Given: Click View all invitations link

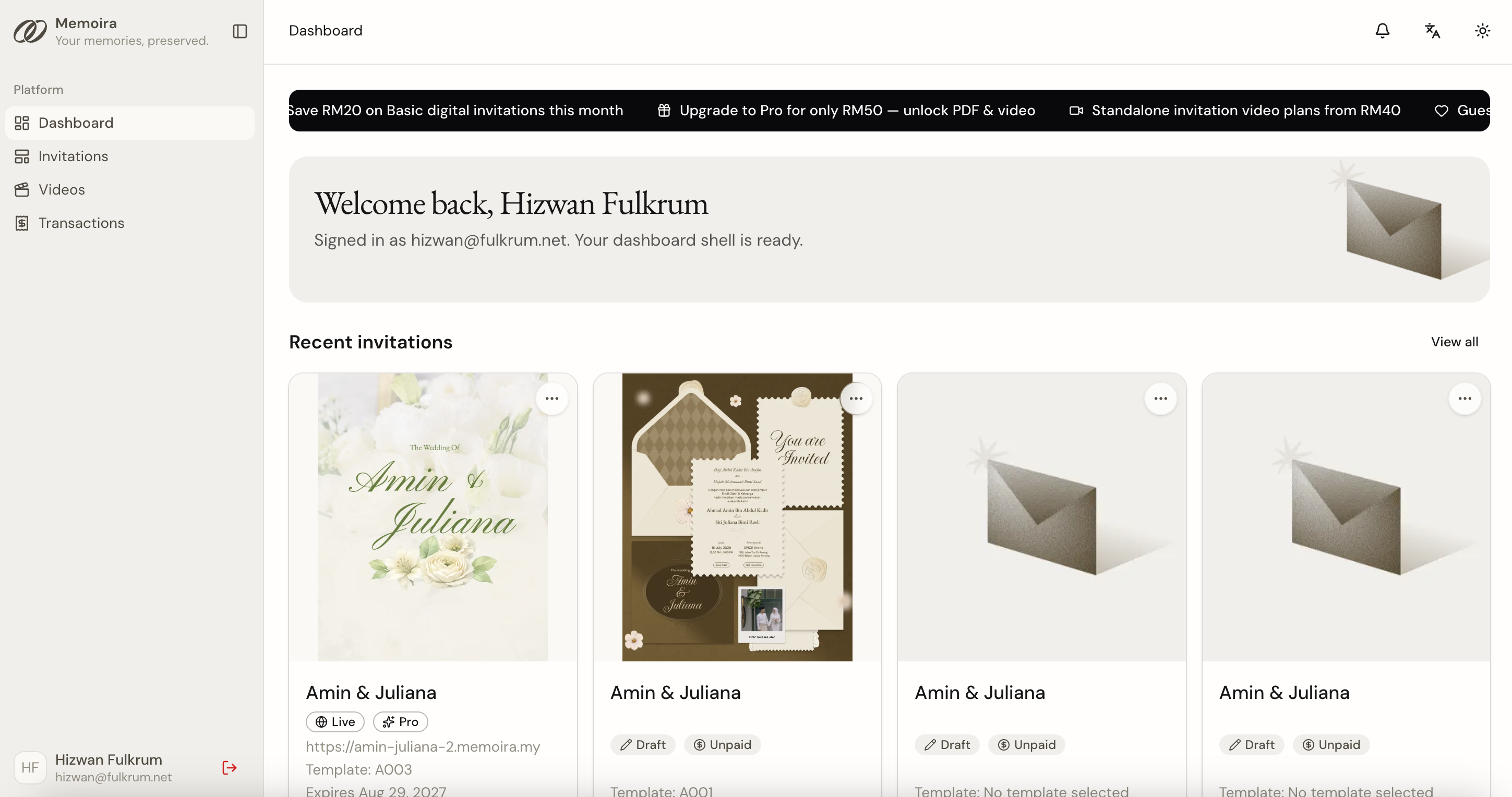Looking at the screenshot, I should click(1455, 342).
